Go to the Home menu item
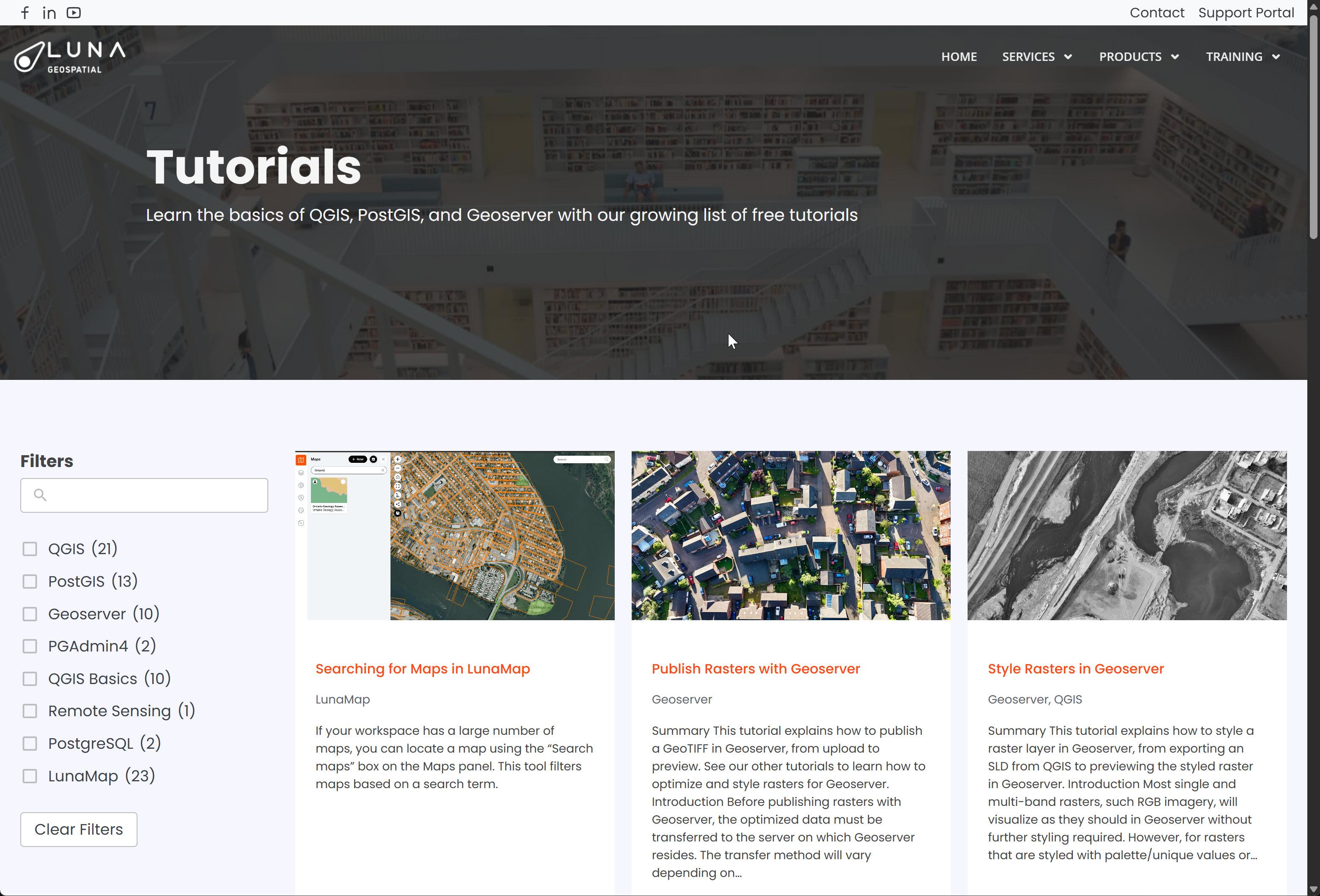1320x896 pixels. (x=959, y=57)
